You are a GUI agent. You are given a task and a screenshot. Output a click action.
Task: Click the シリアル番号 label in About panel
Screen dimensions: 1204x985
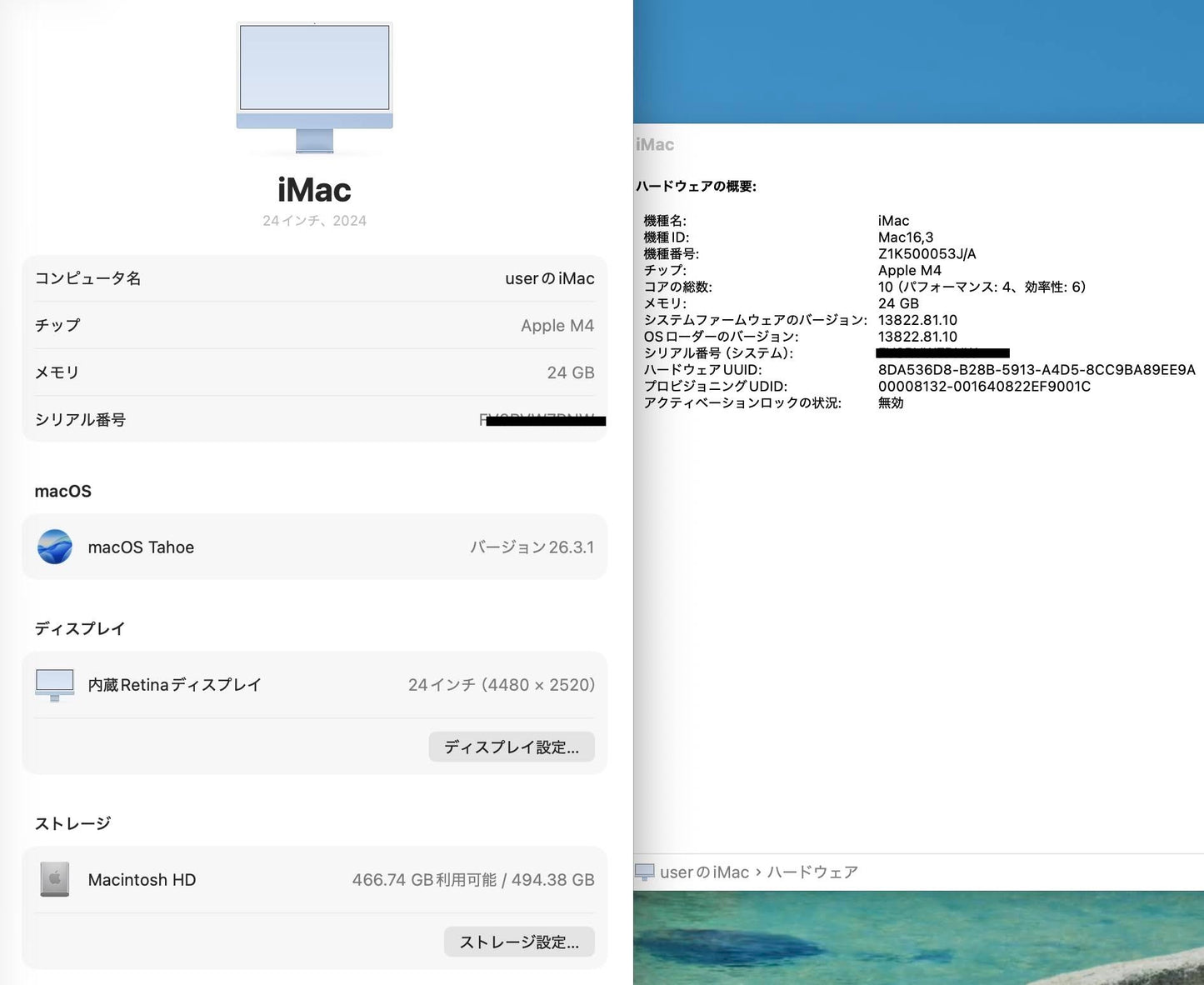pos(80,419)
